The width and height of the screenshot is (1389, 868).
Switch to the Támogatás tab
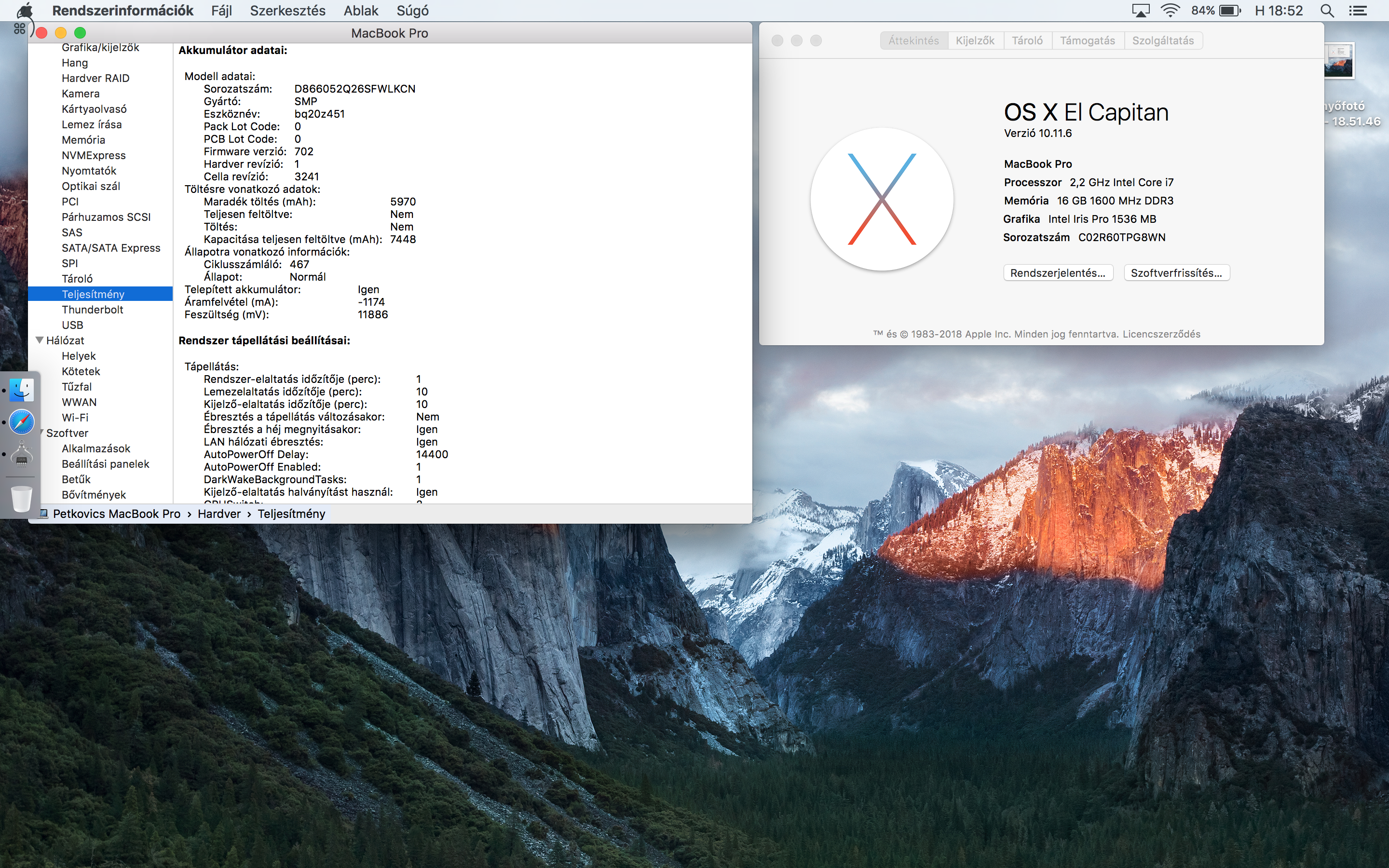point(1088,40)
